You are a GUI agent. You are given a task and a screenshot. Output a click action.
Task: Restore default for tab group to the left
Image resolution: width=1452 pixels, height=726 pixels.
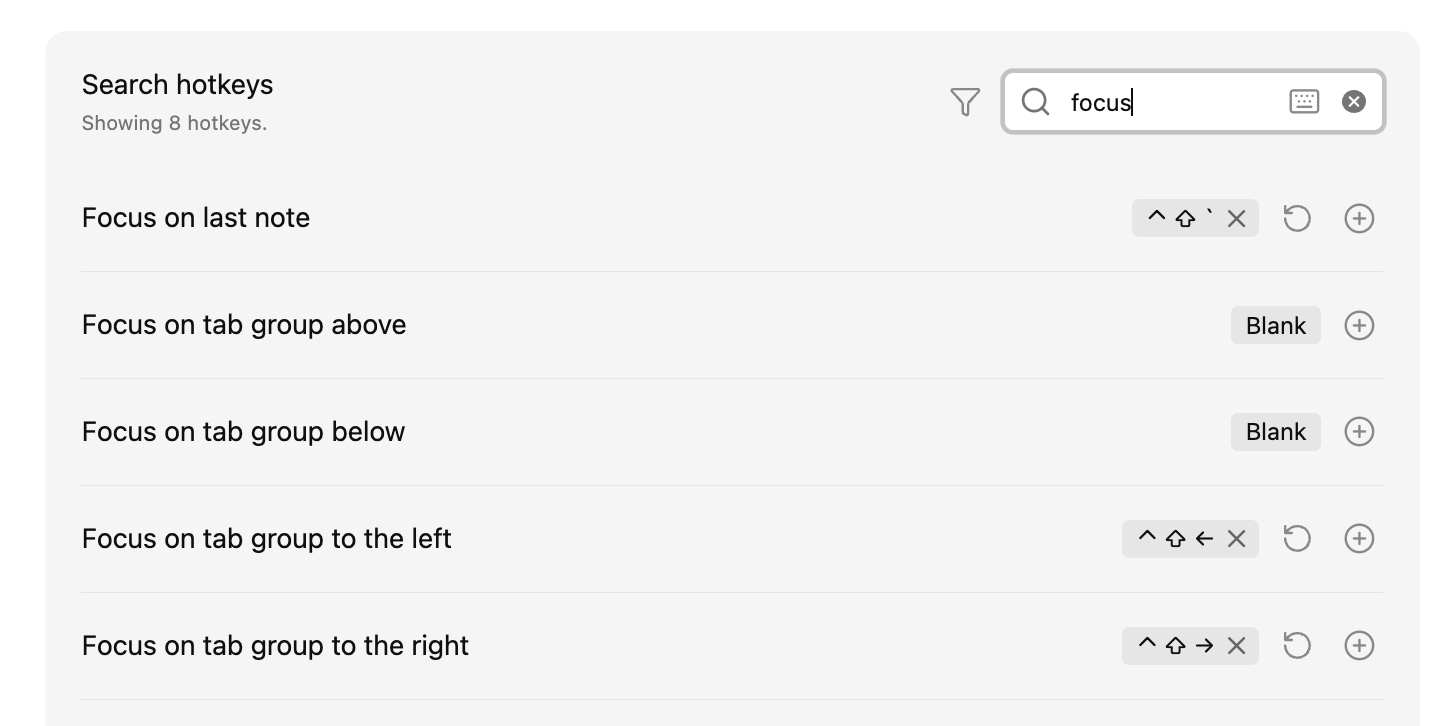pos(1297,539)
